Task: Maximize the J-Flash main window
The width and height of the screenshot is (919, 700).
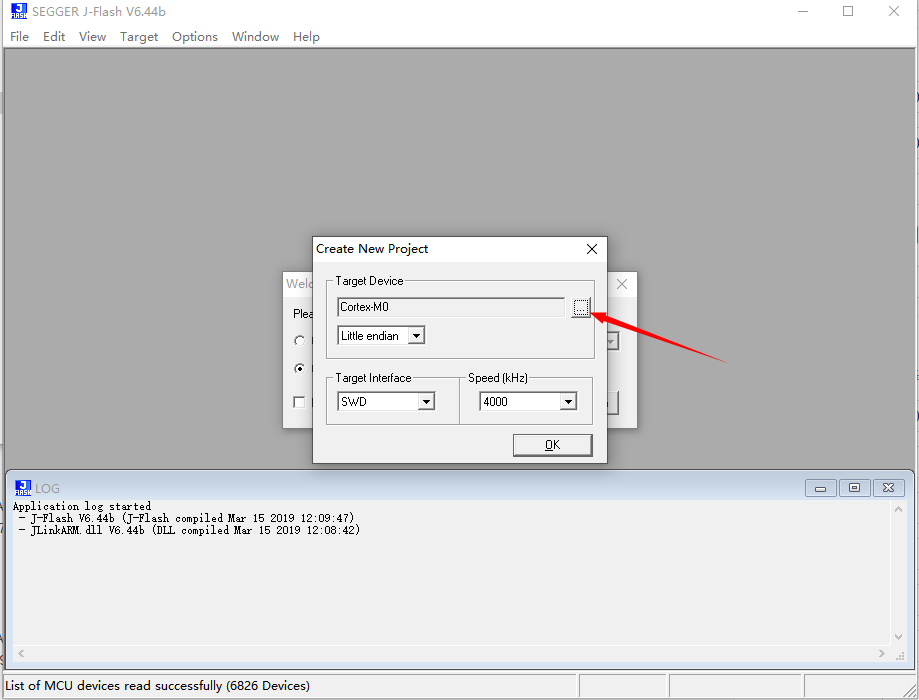Action: tap(848, 11)
